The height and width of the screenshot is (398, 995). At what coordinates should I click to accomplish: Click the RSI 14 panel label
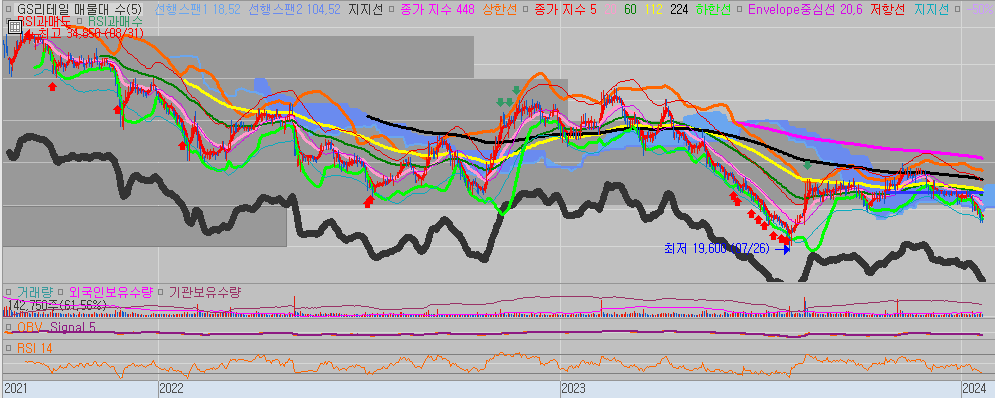click(34, 347)
